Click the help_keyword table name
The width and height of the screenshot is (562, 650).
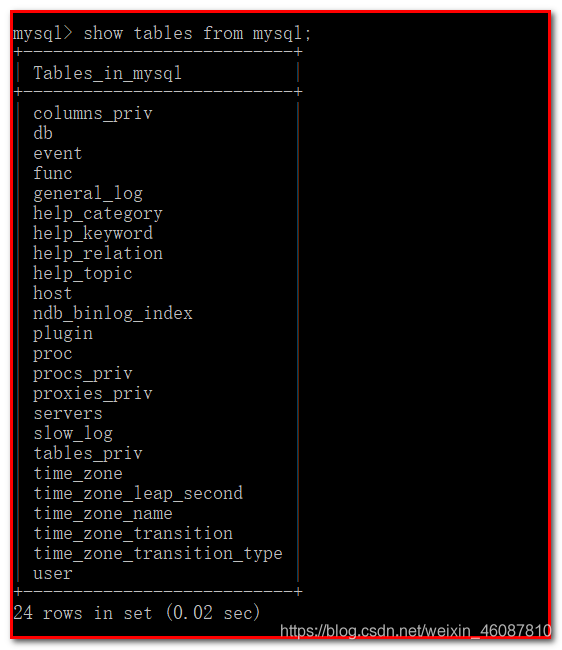[93, 233]
